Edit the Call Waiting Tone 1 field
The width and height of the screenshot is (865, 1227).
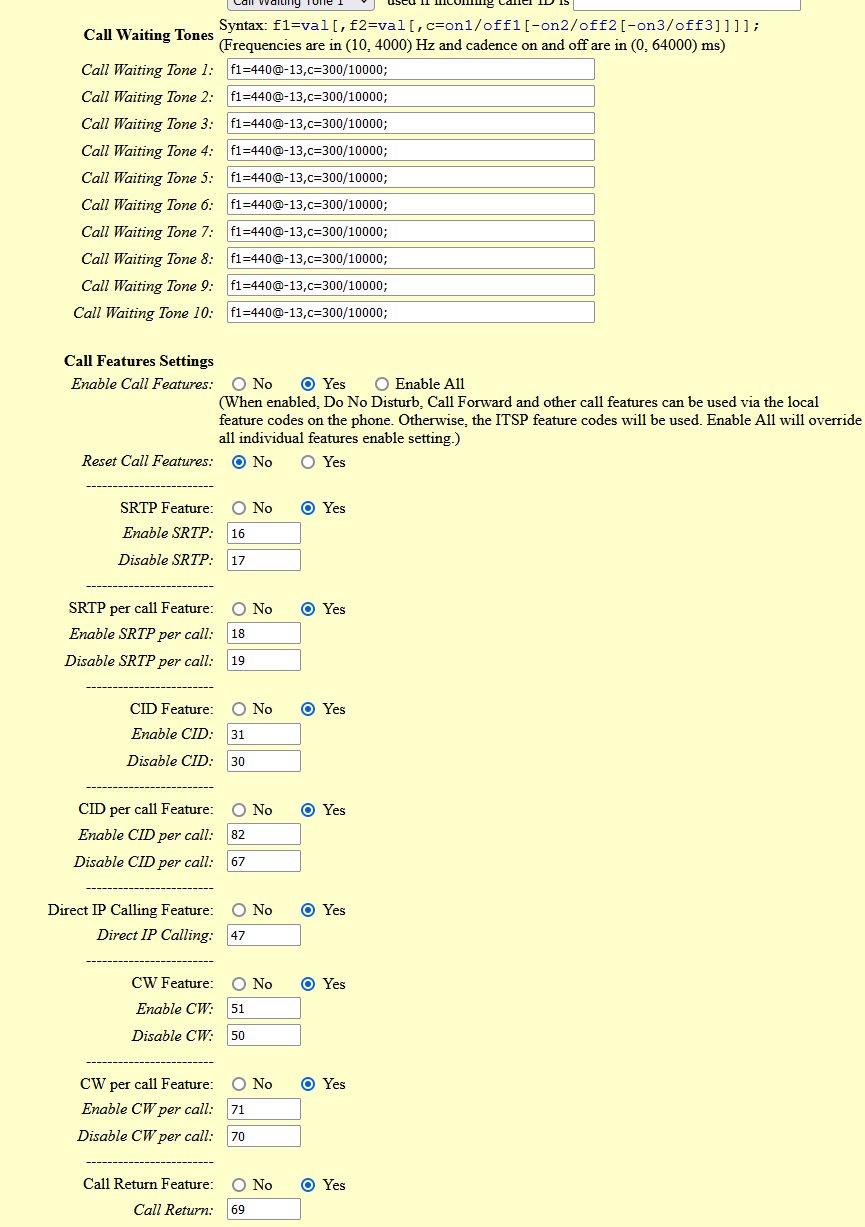411,70
